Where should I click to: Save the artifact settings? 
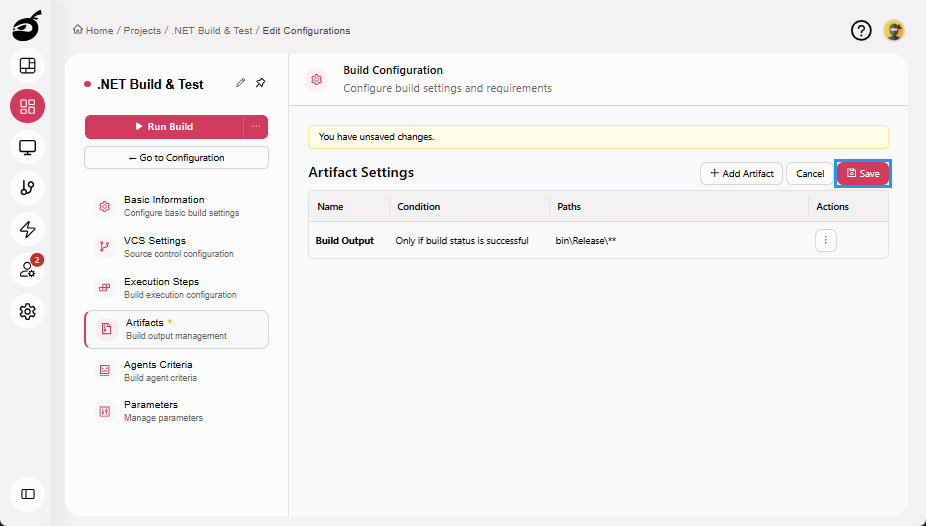coord(863,174)
